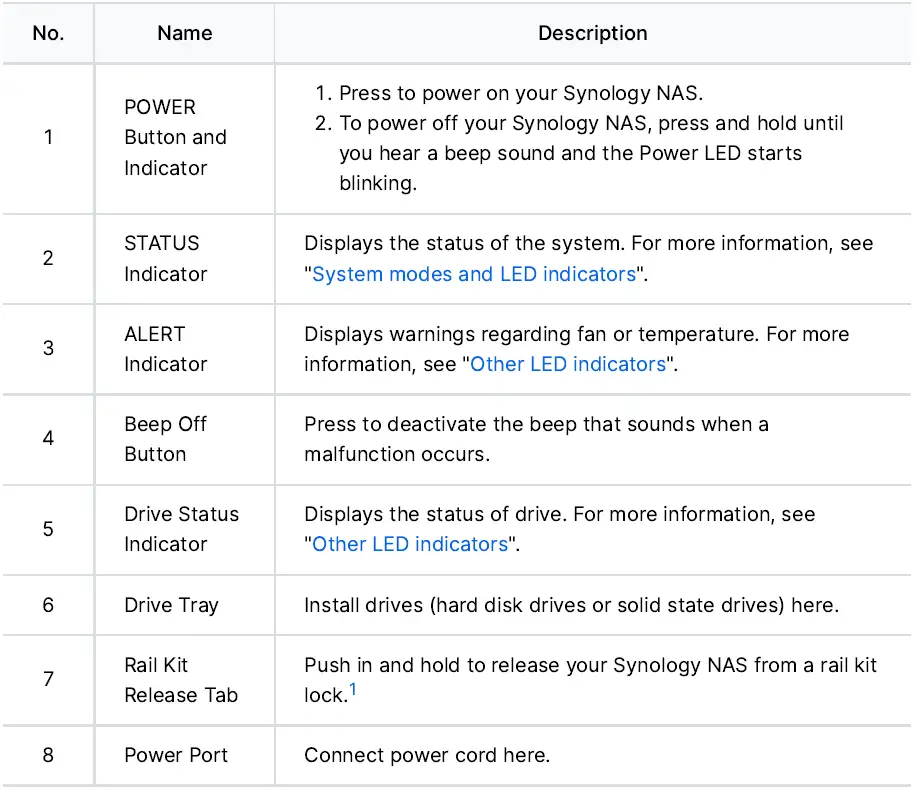
Task: Open "Other LED indicators" link in ALERT row
Action: 568,364
